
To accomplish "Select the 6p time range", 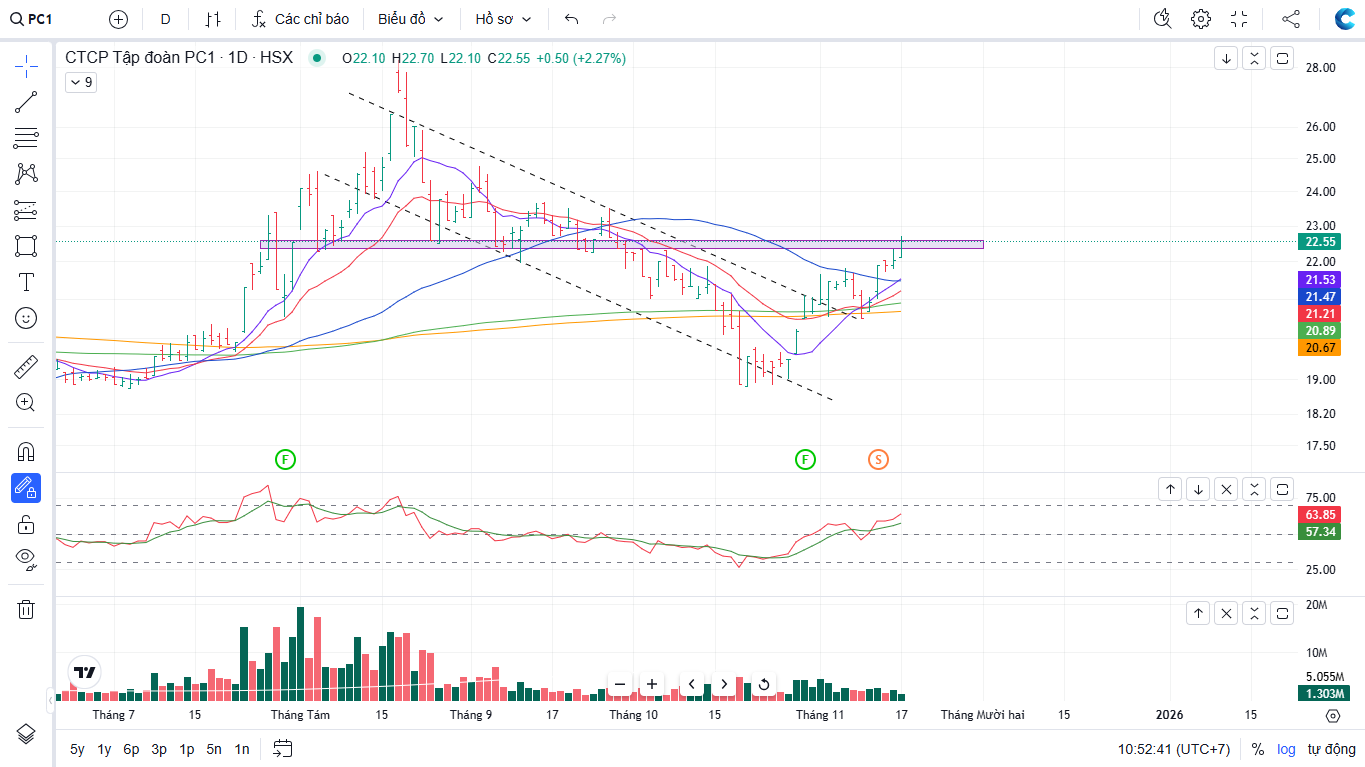I will click(x=131, y=749).
